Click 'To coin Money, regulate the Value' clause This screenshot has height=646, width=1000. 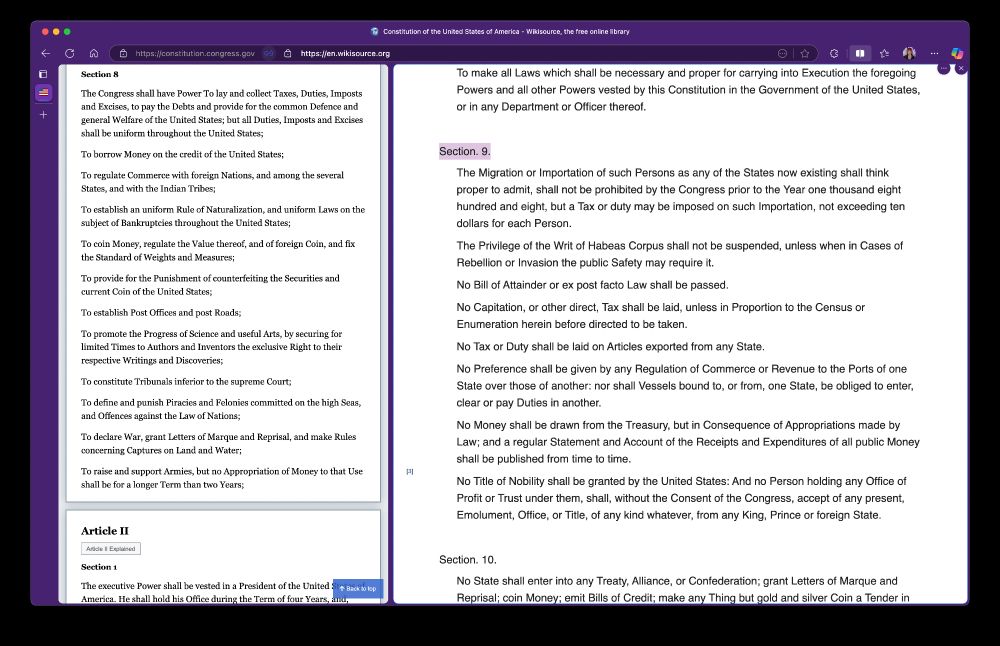[218, 251]
